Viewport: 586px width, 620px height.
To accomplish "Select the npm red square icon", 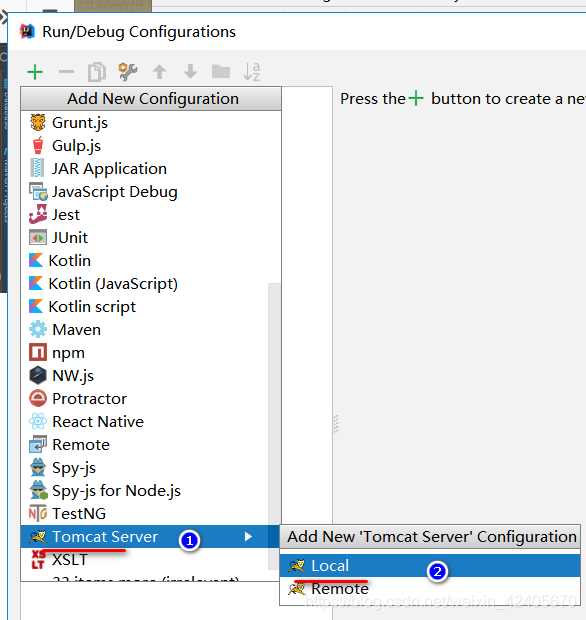I will [x=38, y=352].
